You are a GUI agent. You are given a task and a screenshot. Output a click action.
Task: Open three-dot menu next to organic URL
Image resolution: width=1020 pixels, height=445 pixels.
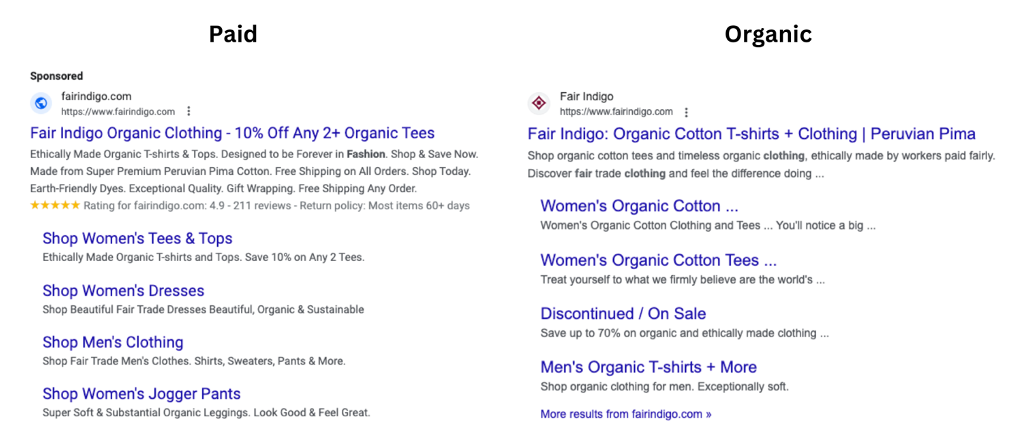tap(686, 112)
